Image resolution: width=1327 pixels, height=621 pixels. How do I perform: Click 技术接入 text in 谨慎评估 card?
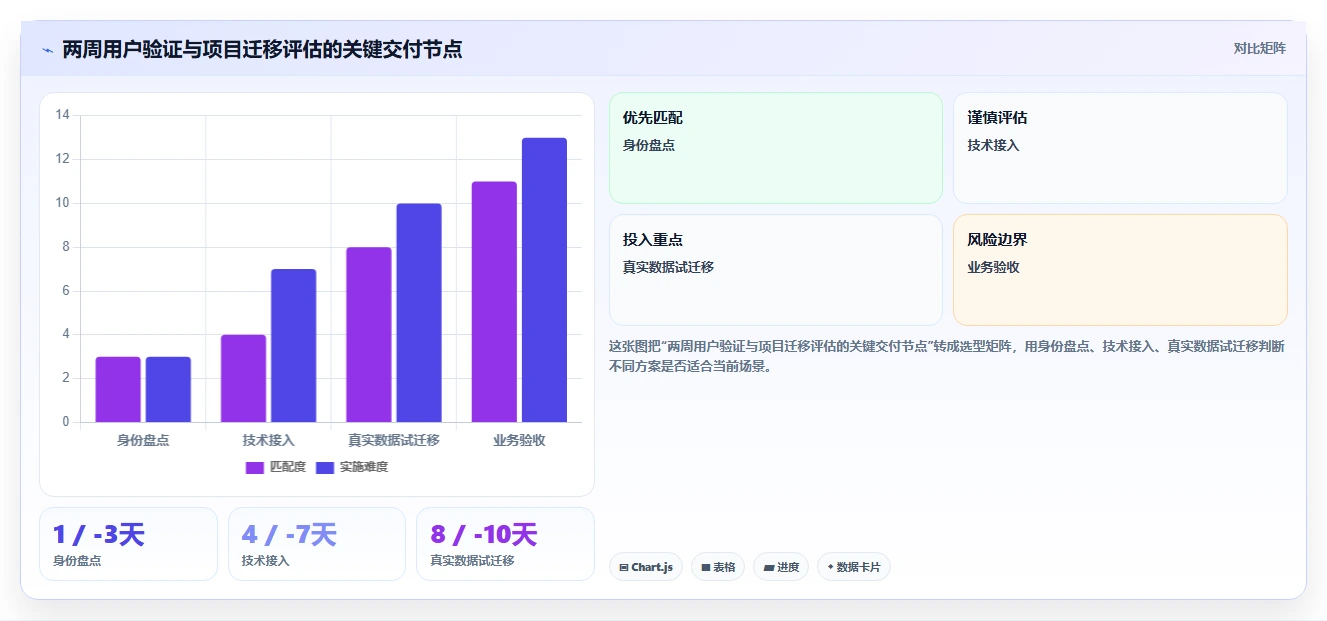[993, 145]
